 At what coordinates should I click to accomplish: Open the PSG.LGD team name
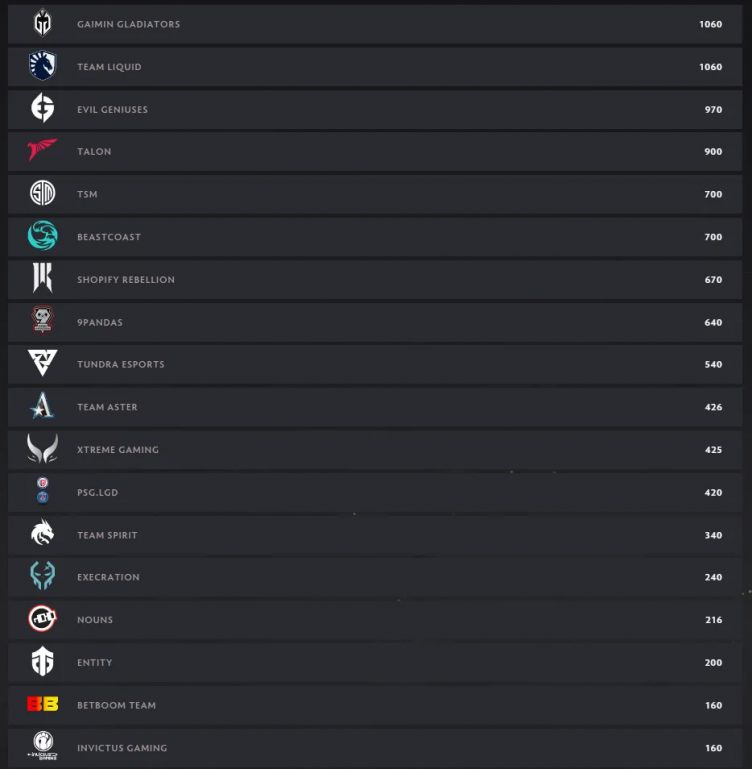97,493
